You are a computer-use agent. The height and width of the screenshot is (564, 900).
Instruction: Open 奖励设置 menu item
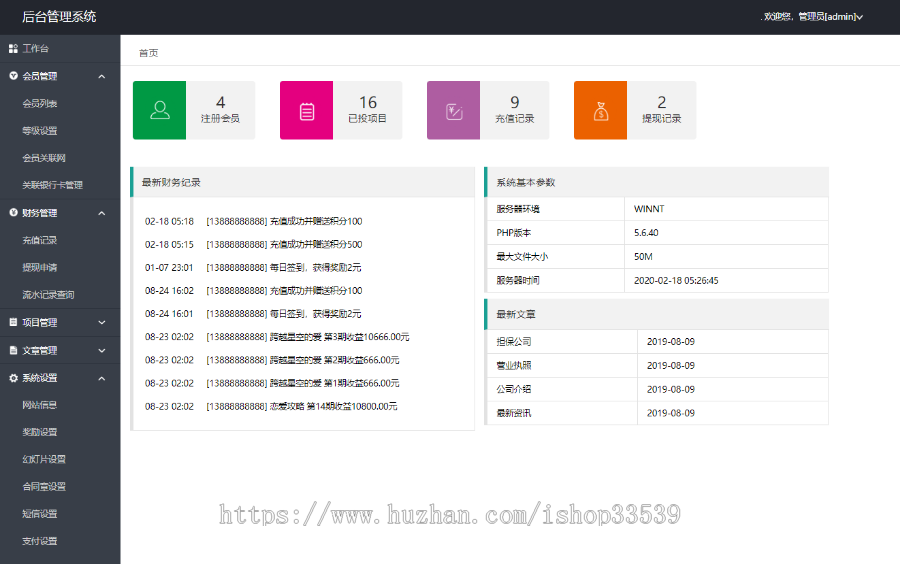click(40, 432)
